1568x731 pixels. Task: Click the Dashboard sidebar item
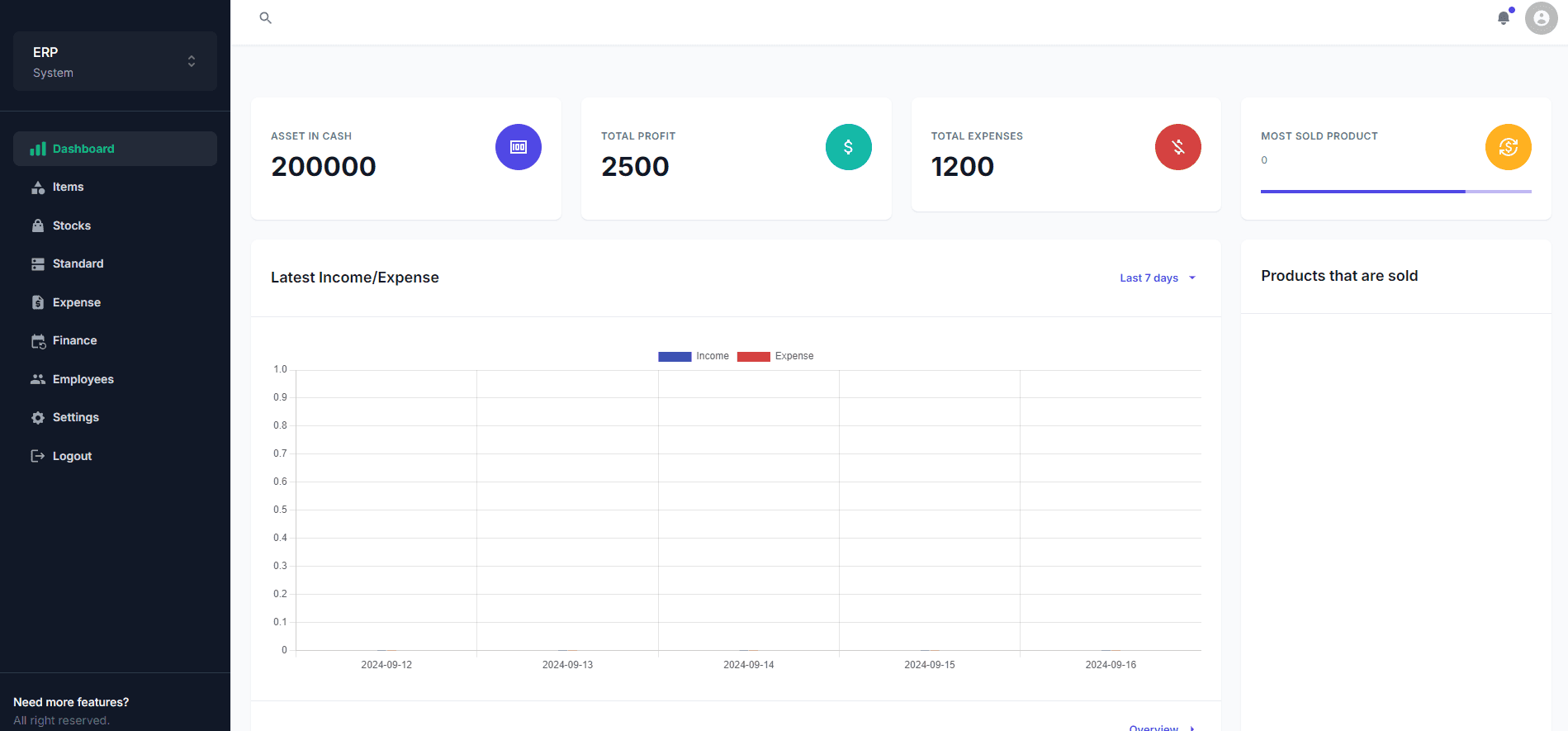tap(115, 149)
